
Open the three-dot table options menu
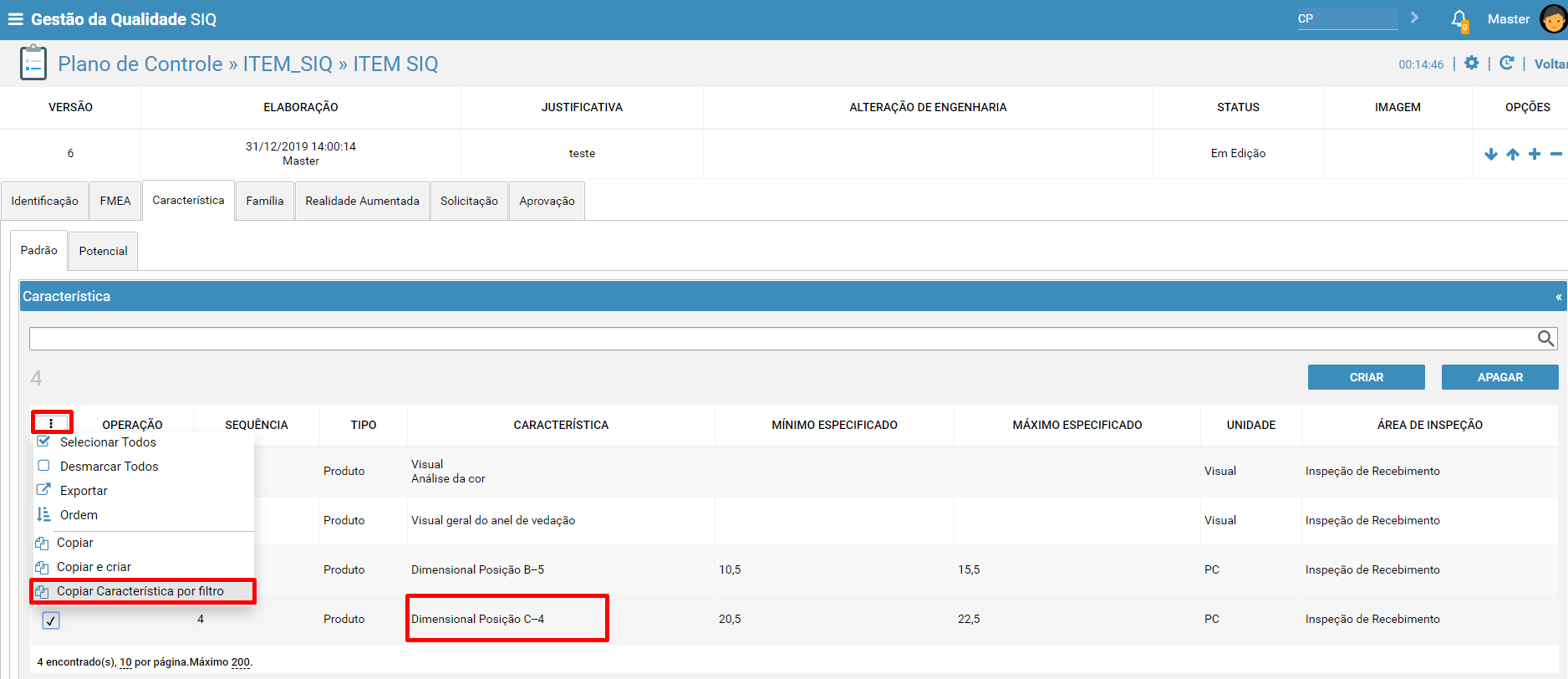[x=51, y=423]
